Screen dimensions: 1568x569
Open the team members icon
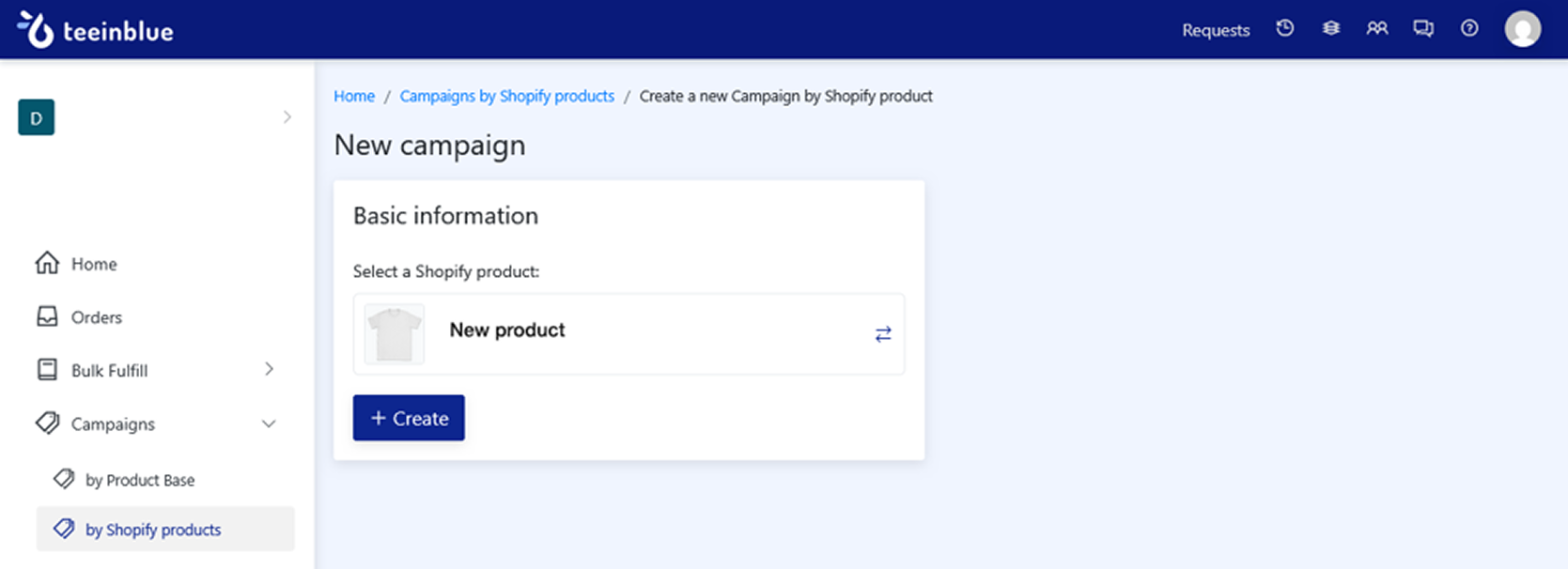click(x=1377, y=28)
